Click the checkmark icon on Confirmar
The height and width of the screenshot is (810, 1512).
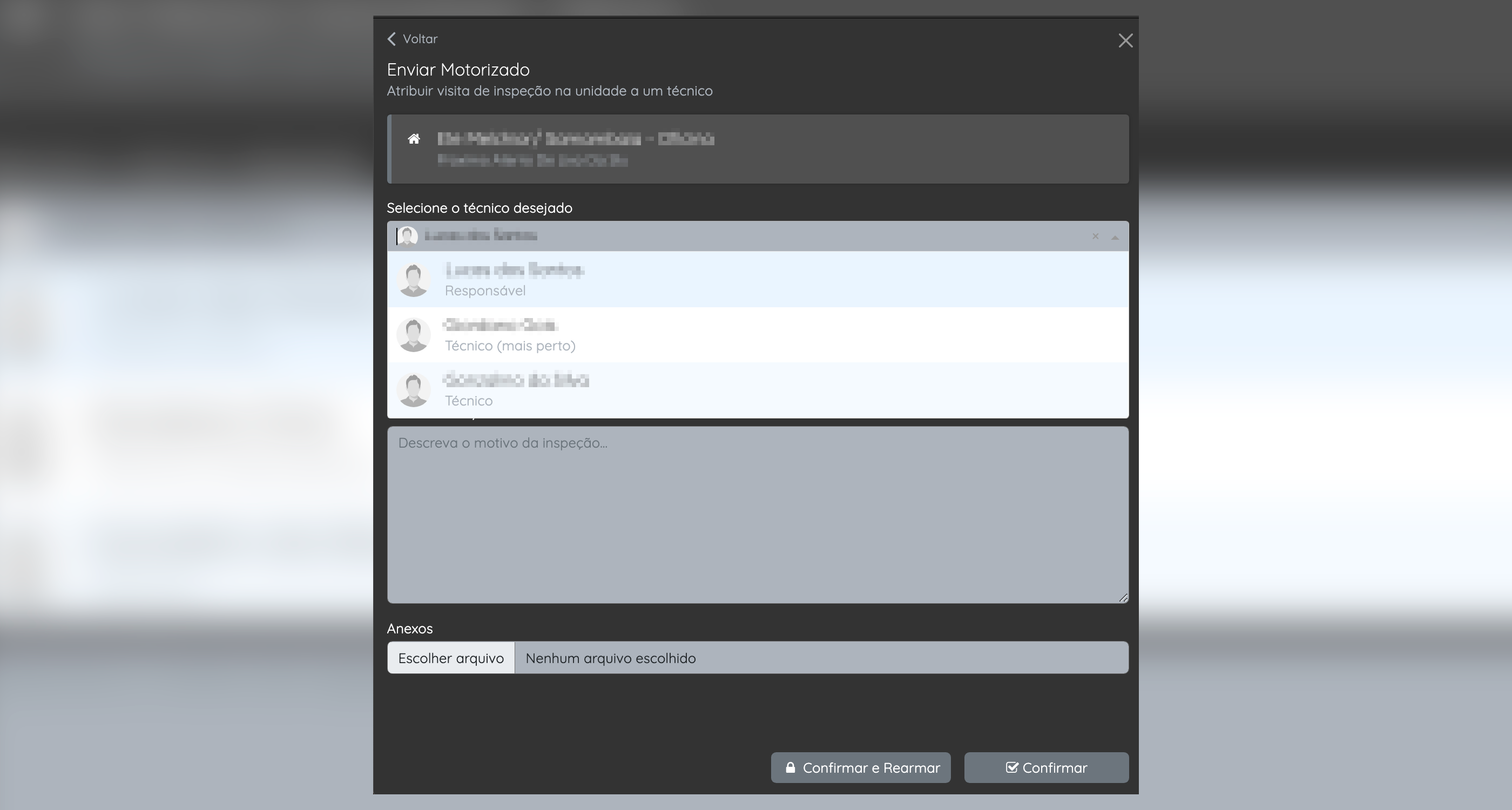(1011, 767)
